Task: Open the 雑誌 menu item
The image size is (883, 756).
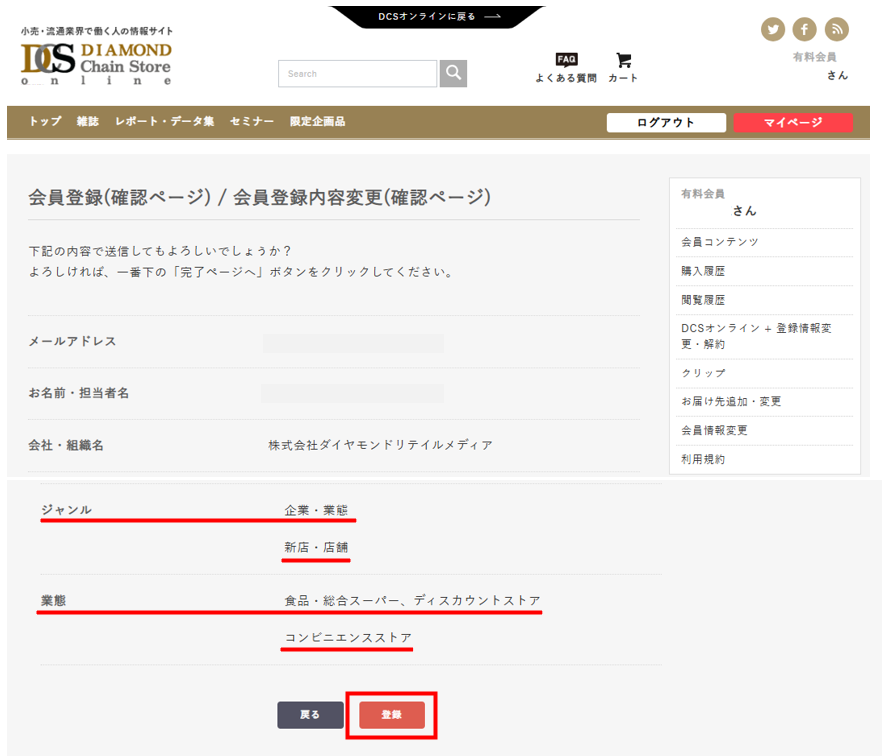Action: pos(88,122)
